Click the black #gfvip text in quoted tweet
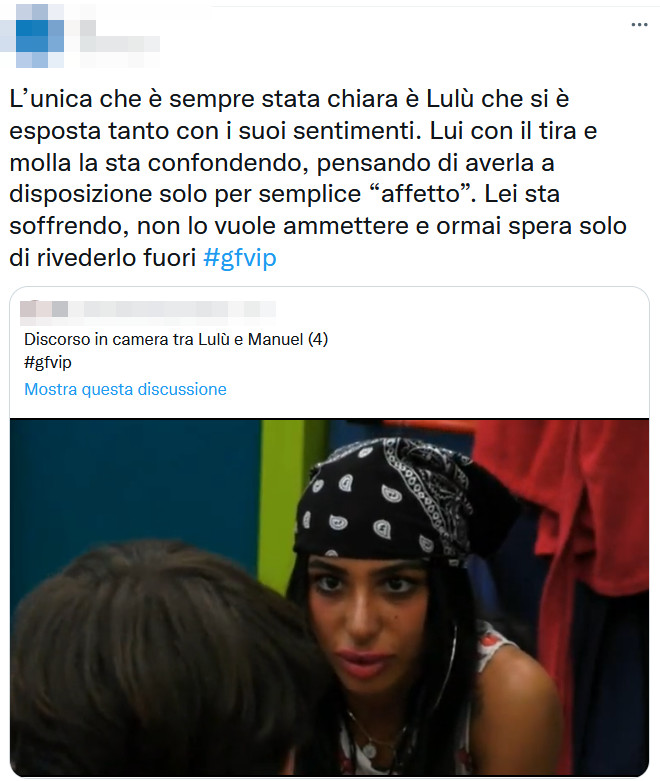This screenshot has height=781, width=660. tap(48, 362)
